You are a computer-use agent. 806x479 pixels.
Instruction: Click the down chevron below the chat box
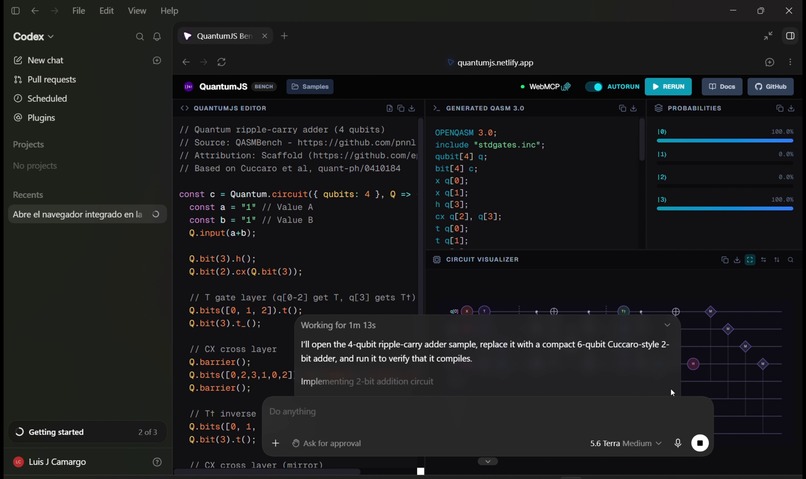(x=488, y=462)
